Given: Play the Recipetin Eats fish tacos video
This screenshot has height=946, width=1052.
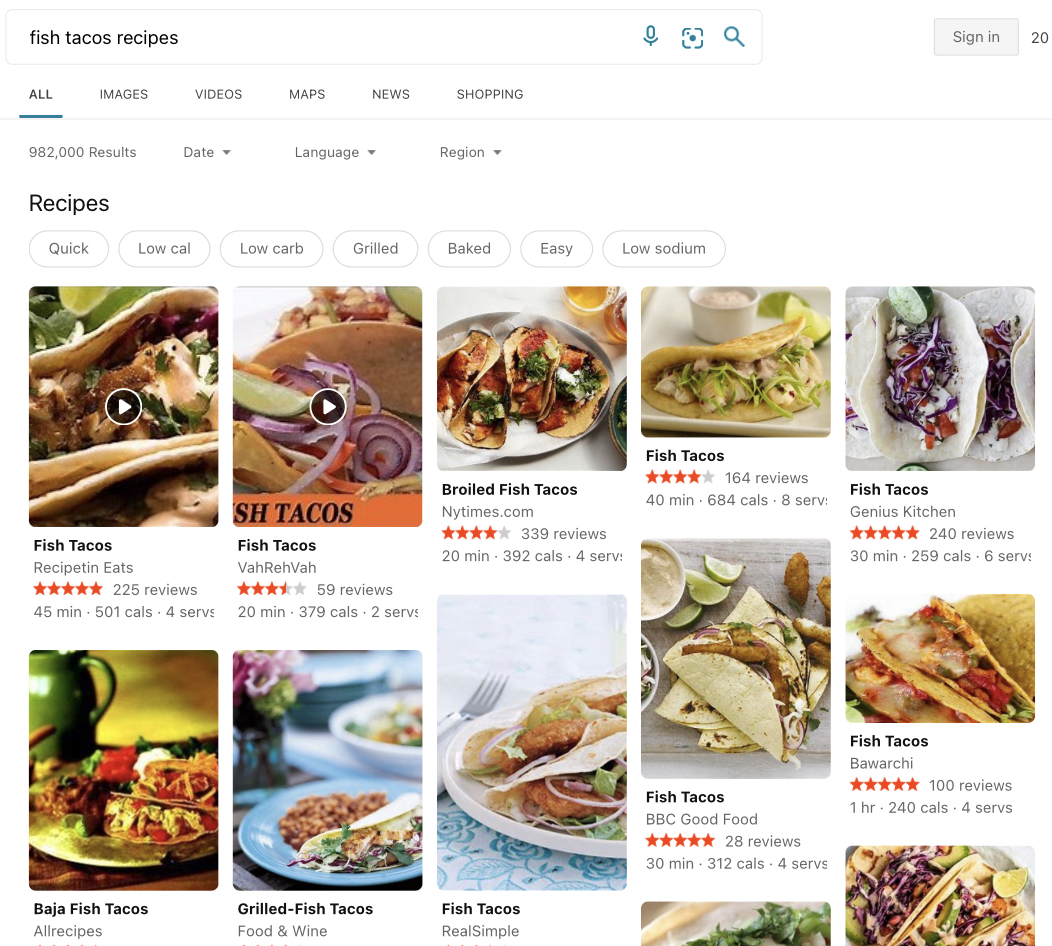Looking at the screenshot, I should tap(123, 406).
